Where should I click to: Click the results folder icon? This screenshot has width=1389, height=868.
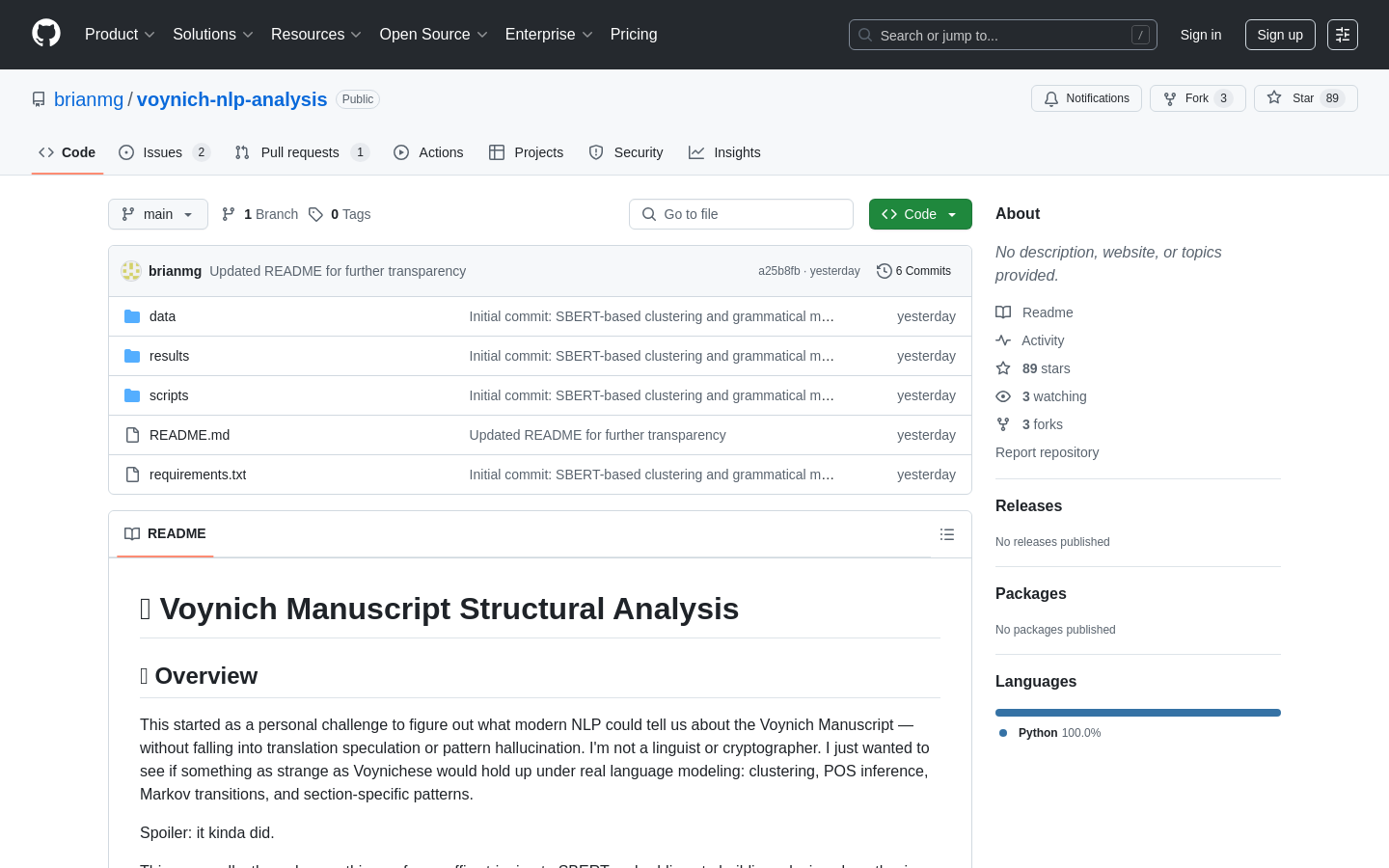(x=132, y=356)
